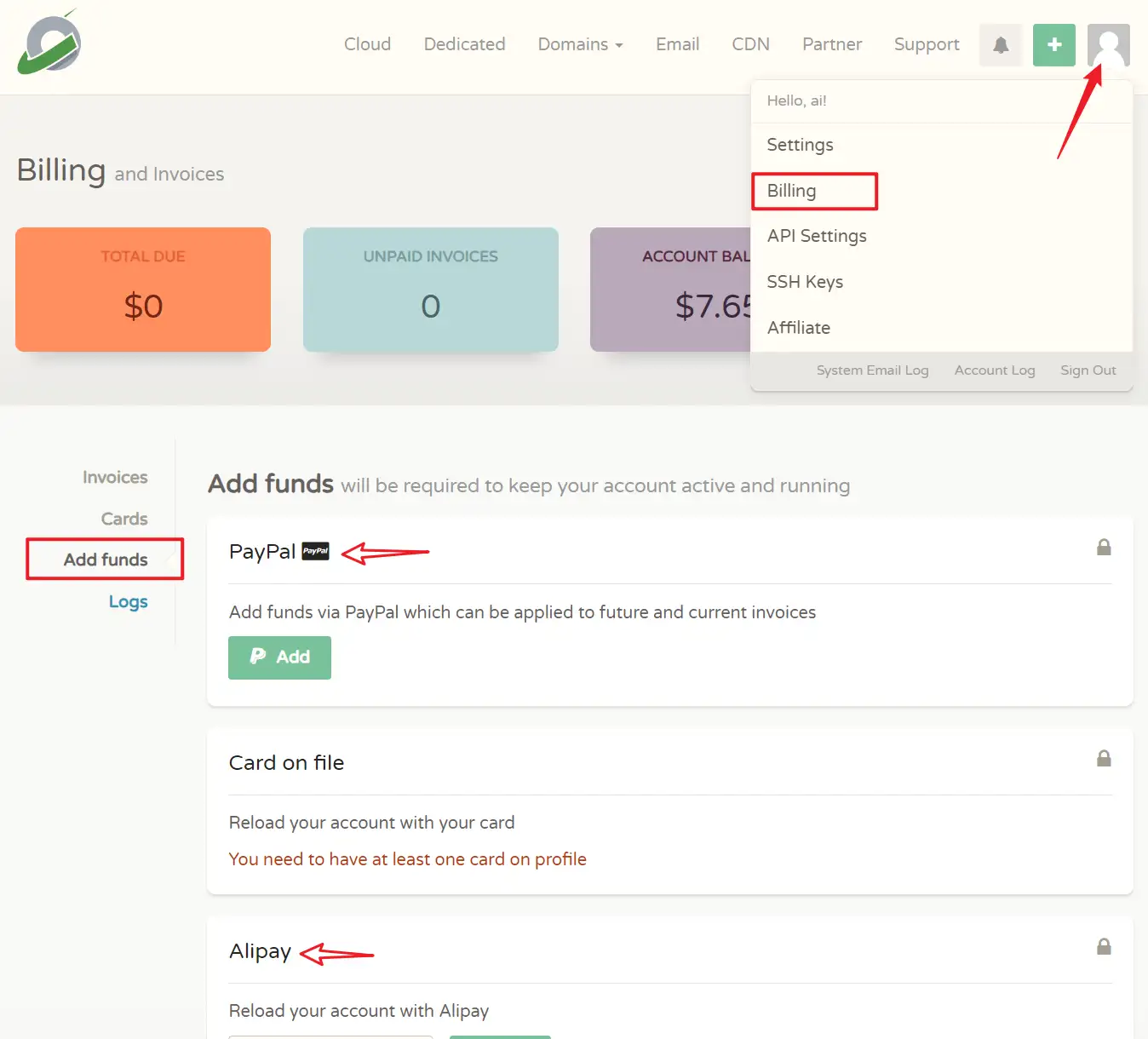
Task: Click the 'Hello, ai!' greeting text
Action: tap(796, 100)
